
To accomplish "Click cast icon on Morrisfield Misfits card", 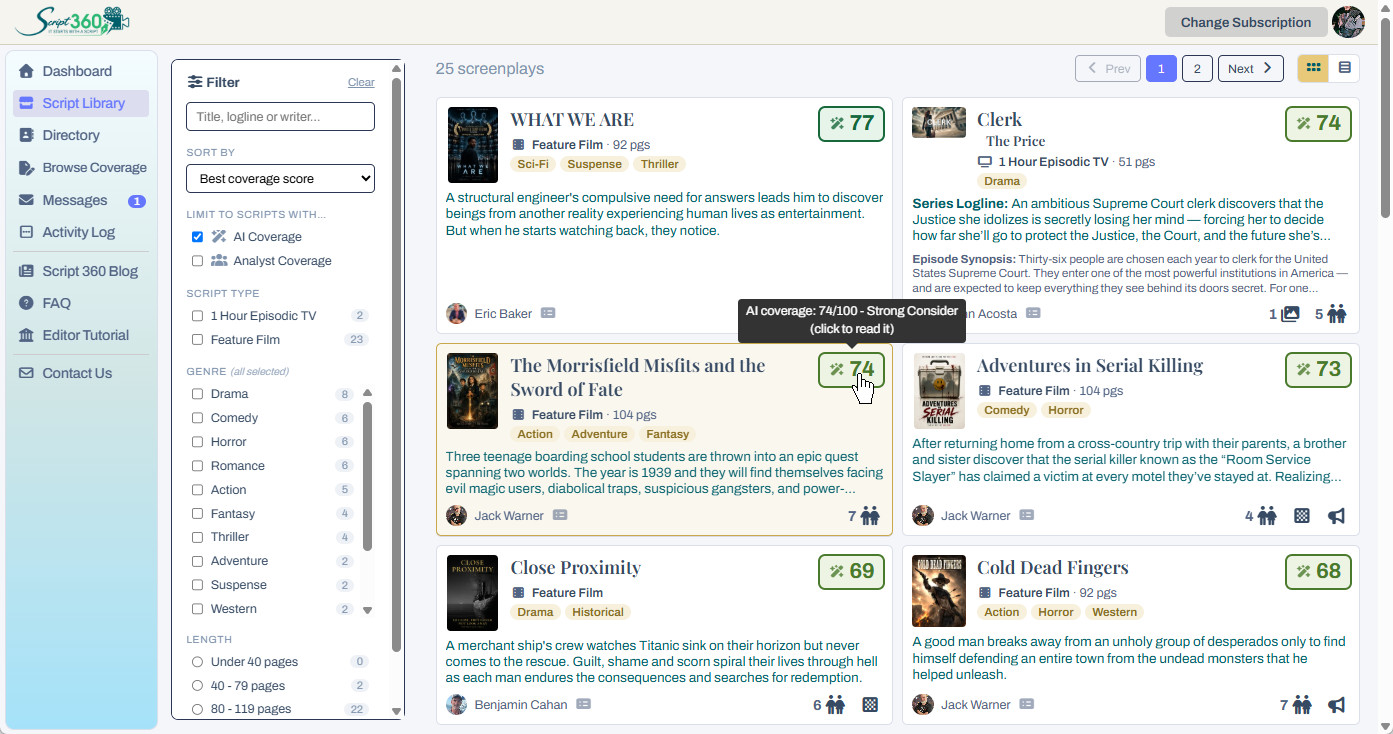I will click(870, 516).
